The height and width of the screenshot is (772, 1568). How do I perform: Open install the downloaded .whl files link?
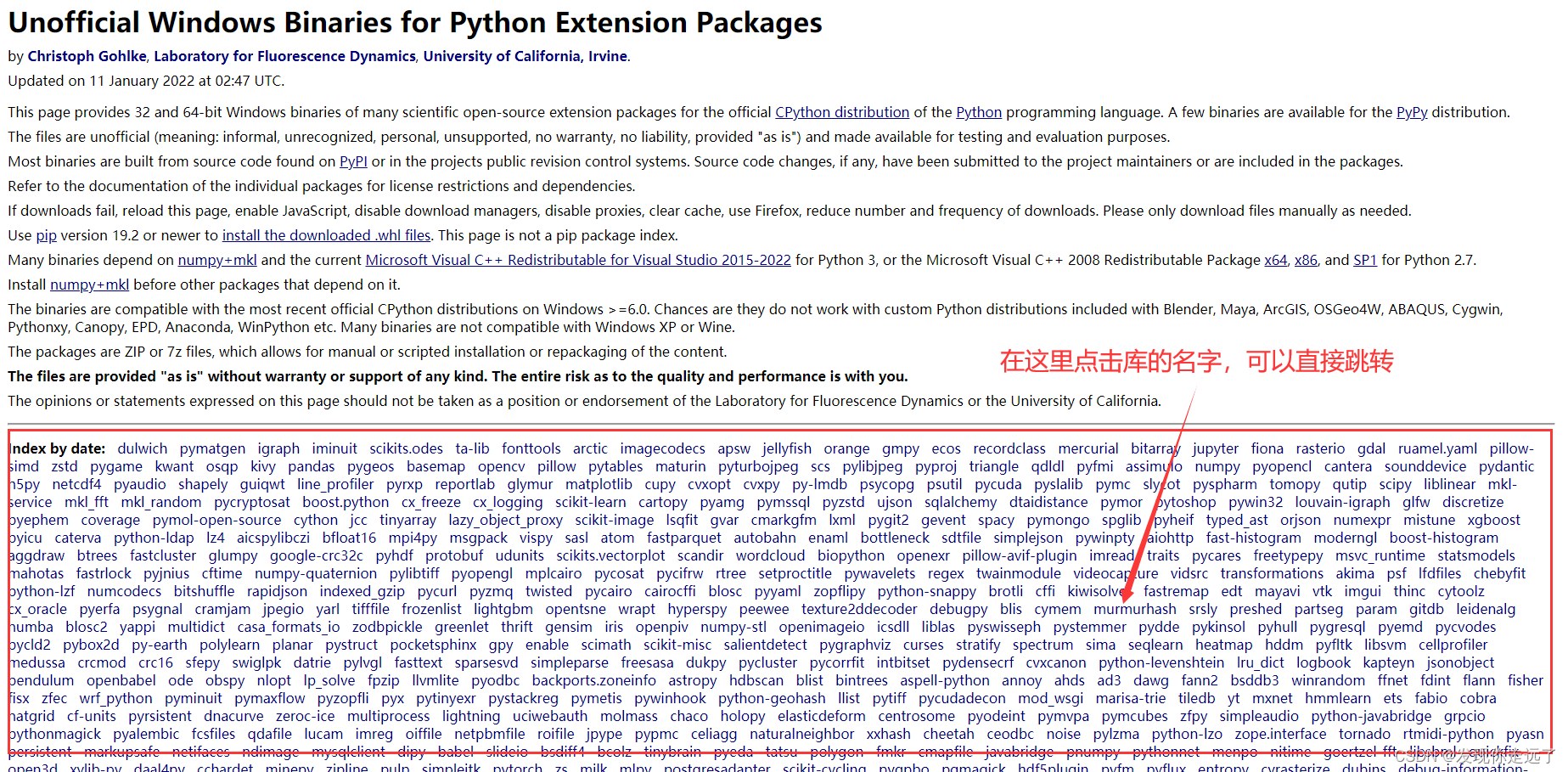coord(327,235)
